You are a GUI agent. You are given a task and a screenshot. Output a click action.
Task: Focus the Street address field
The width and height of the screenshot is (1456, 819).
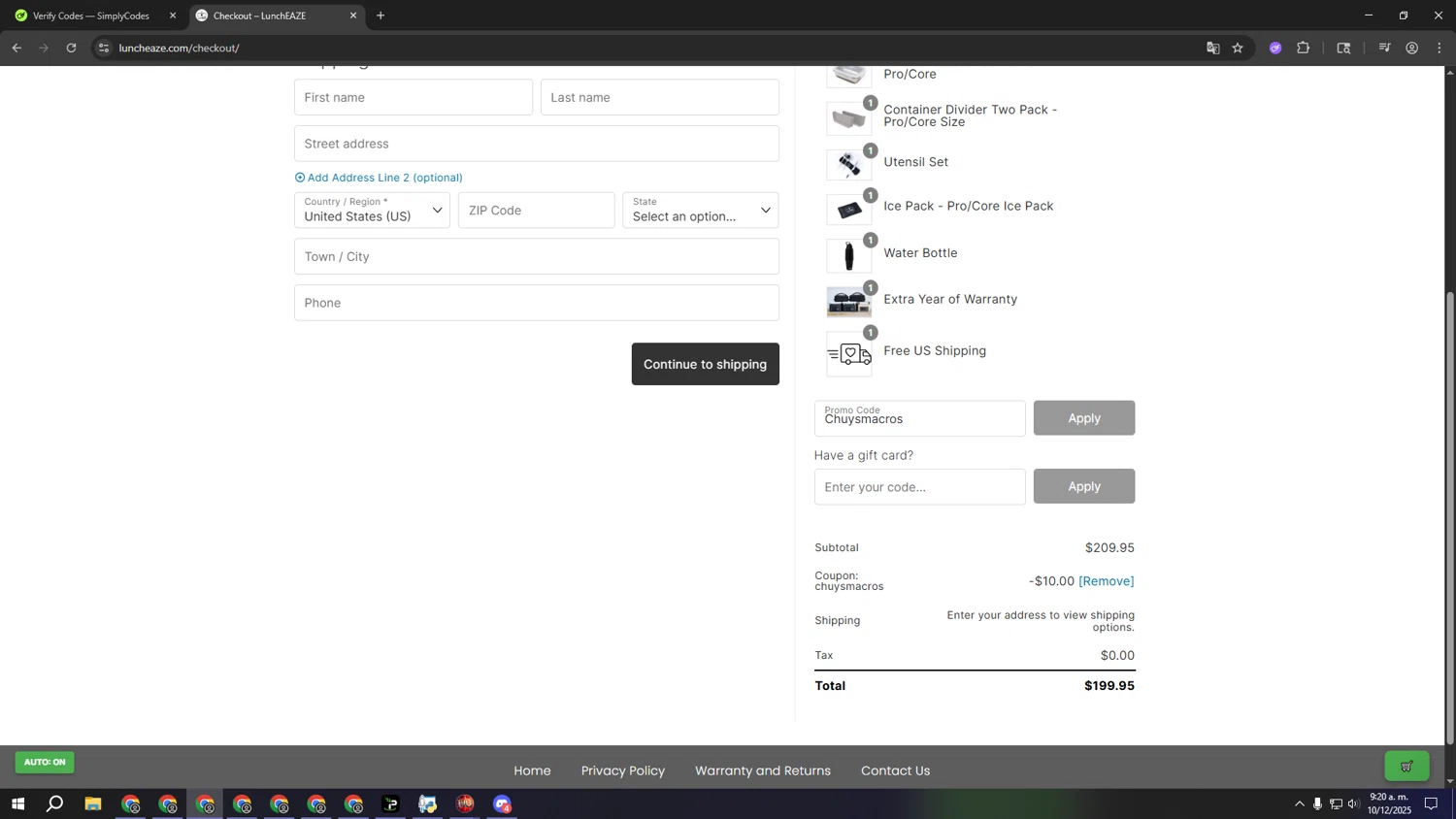pyautogui.click(x=537, y=144)
